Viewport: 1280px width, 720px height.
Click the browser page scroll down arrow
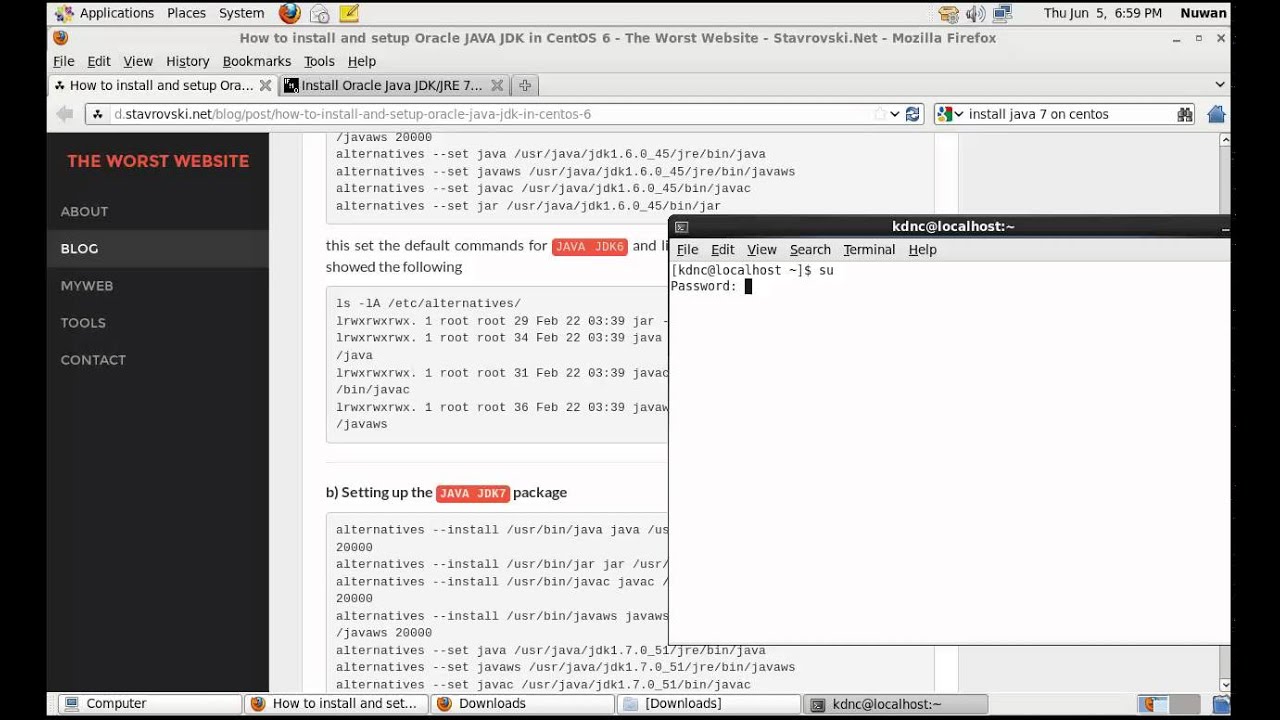[x=1225, y=685]
